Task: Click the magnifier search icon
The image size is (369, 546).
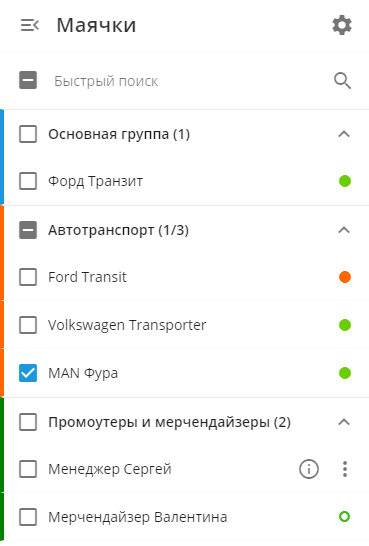Action: (x=343, y=81)
